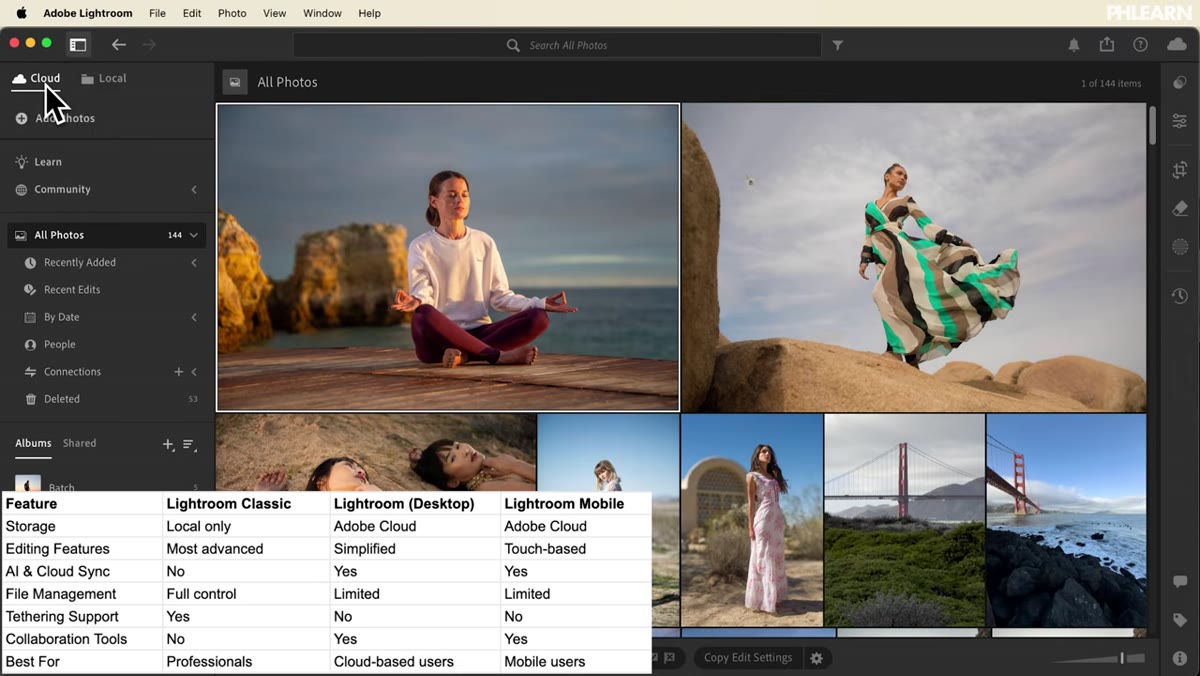
Task: Open copy settings gear options
Action: (x=817, y=658)
